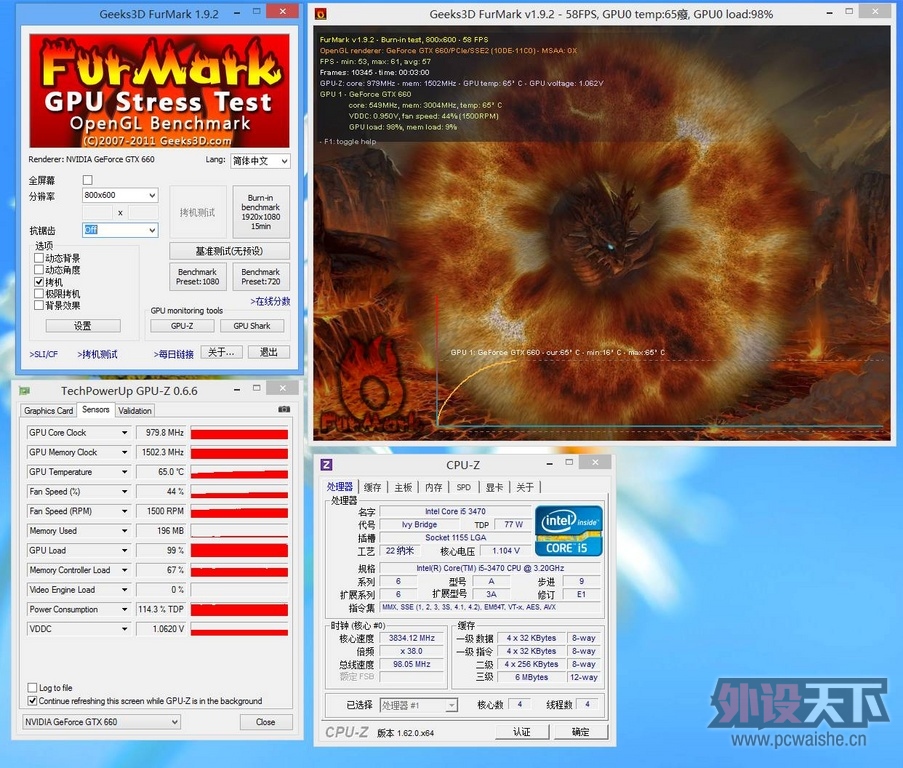Click the CPU-Z purple Z title icon
Viewport: 903px width, 768px height.
pos(326,465)
